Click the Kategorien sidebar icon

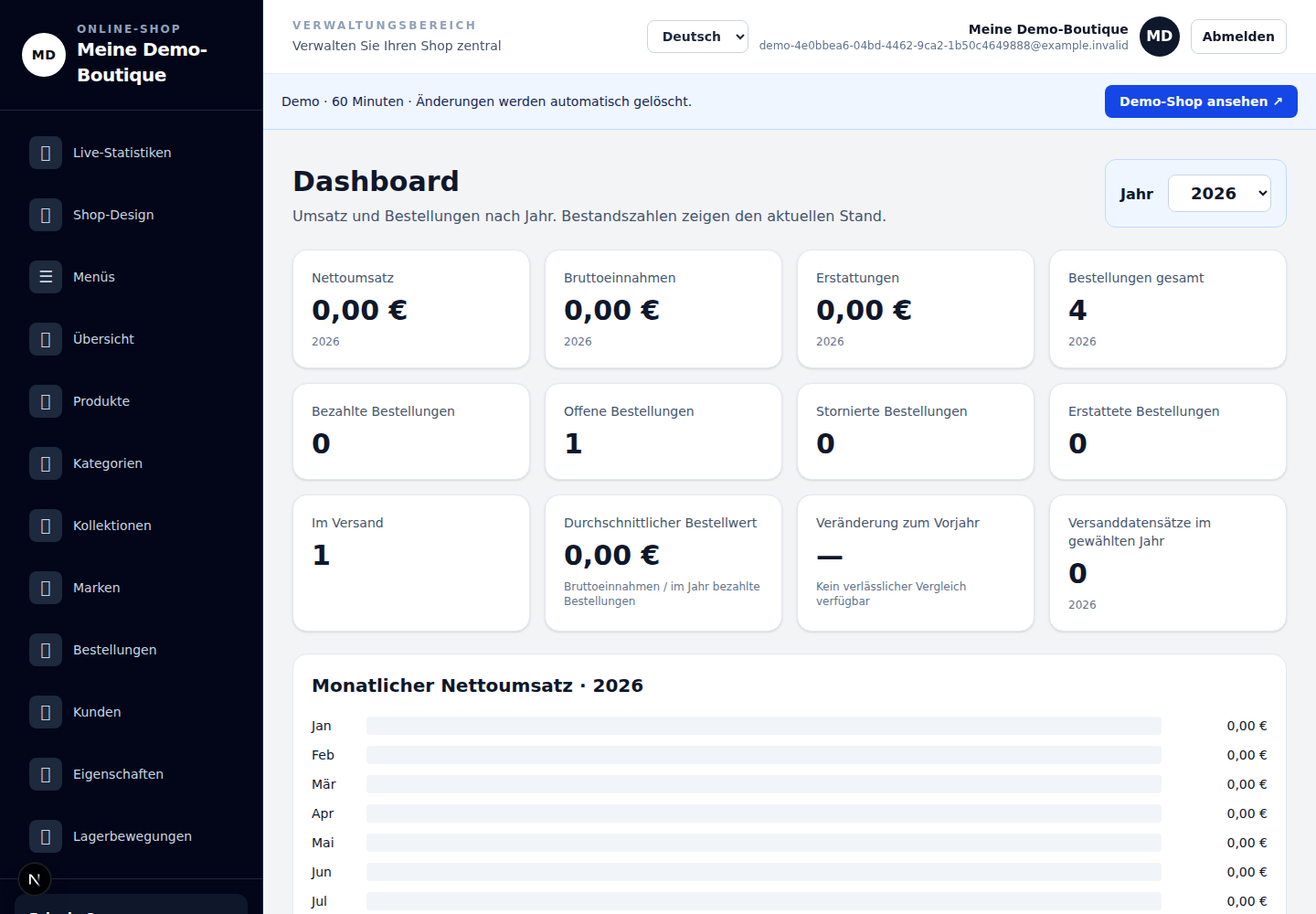click(46, 463)
